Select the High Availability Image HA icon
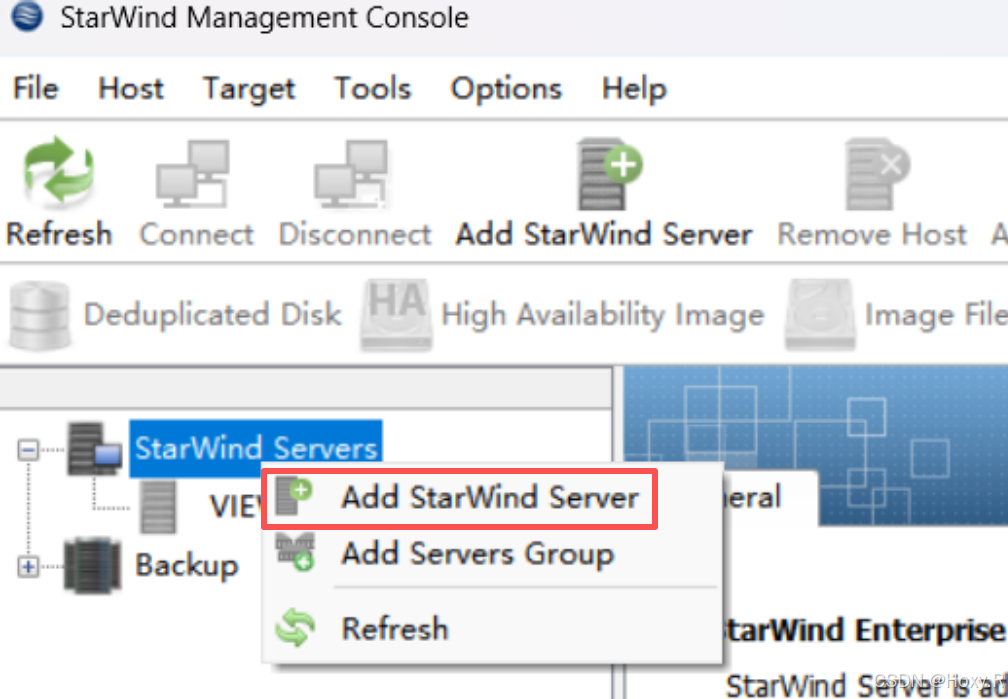The width and height of the screenshot is (1008, 699). coord(396,315)
